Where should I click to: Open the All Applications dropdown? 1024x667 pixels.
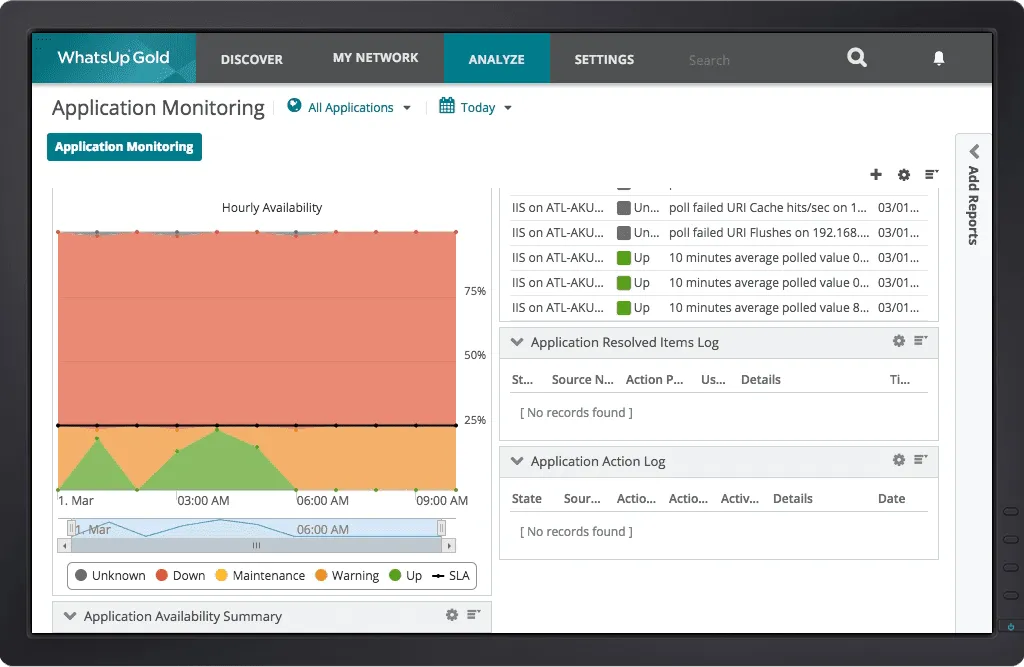coord(349,106)
